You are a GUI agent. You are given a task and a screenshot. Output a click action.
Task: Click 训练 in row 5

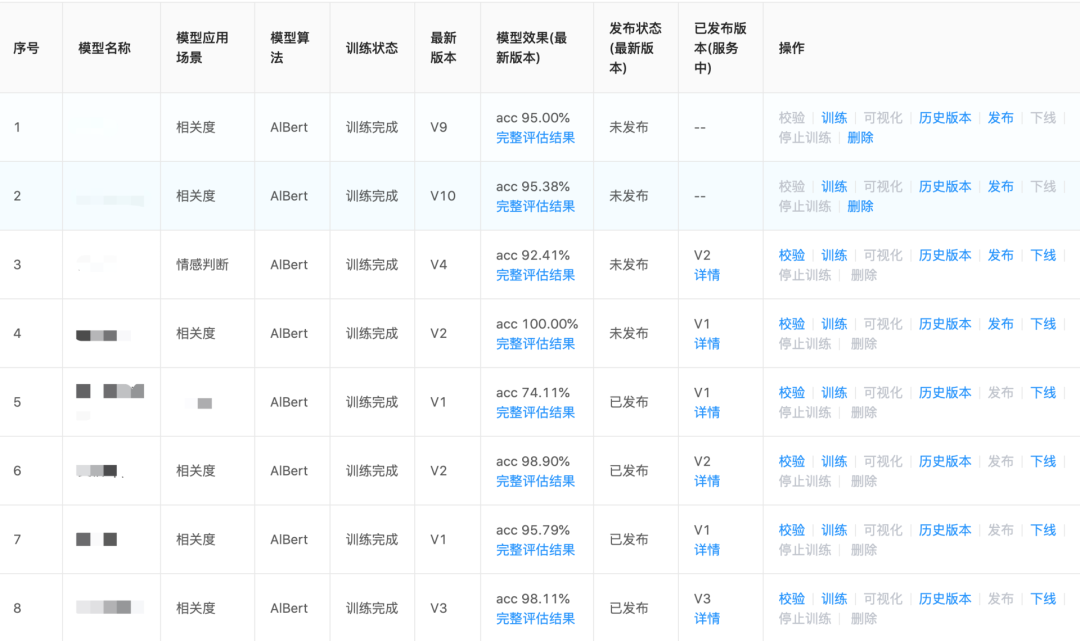[834, 393]
